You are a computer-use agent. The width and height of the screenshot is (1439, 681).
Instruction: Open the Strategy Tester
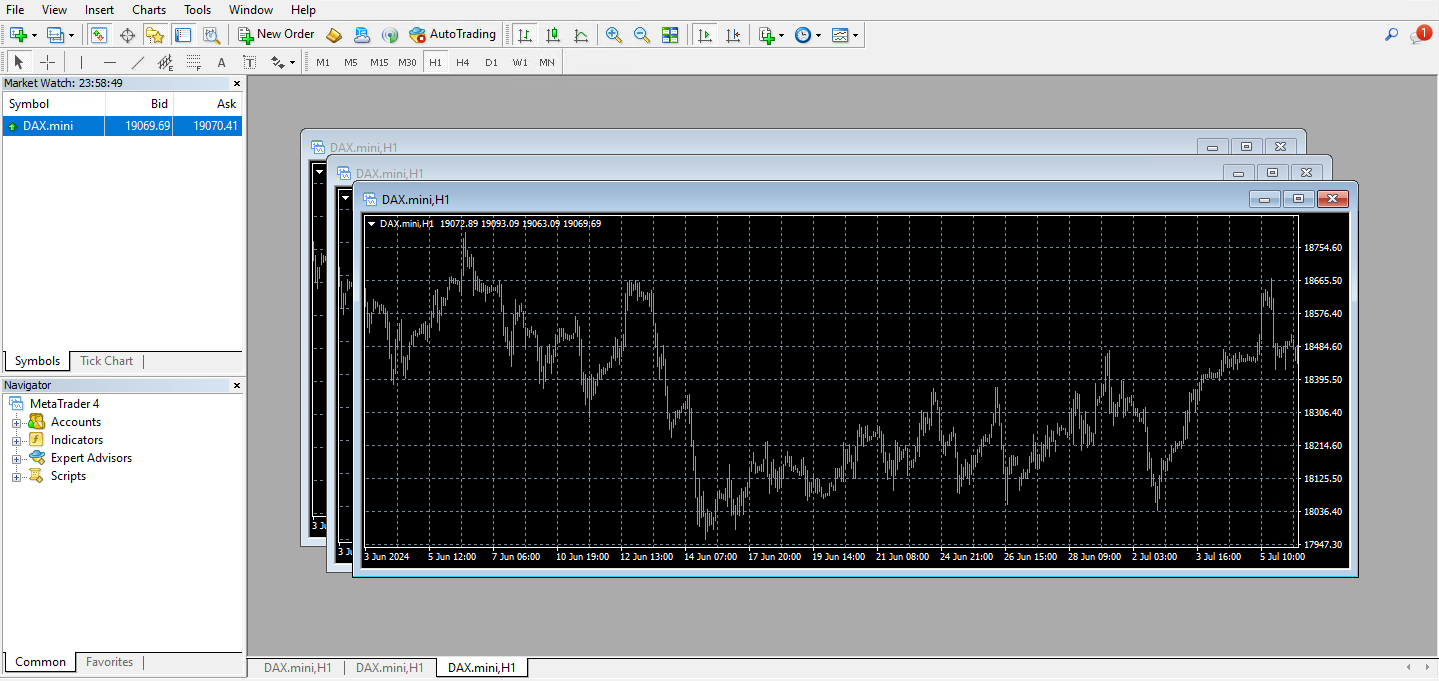click(211, 34)
